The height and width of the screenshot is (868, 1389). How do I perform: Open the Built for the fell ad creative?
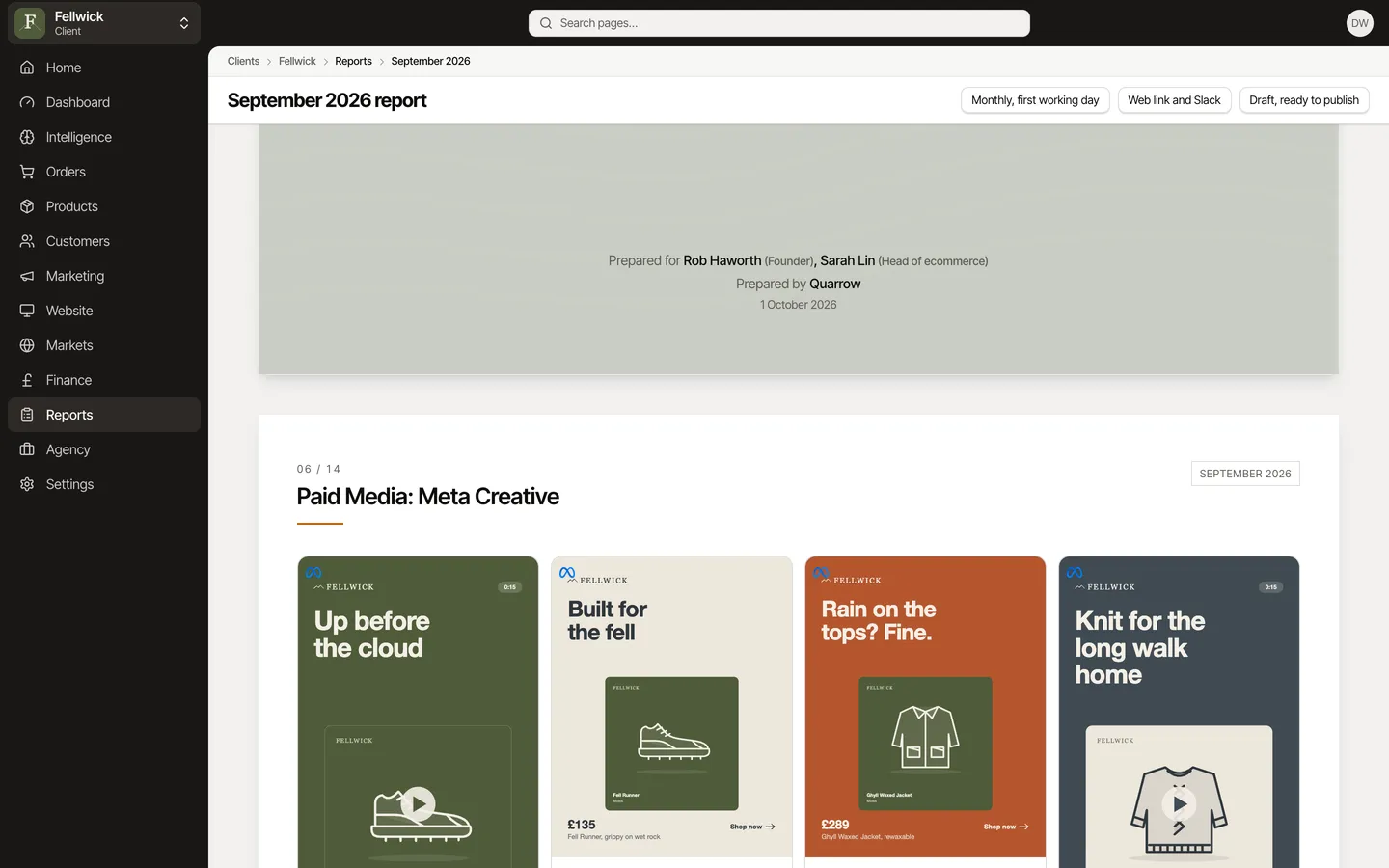coord(671,707)
